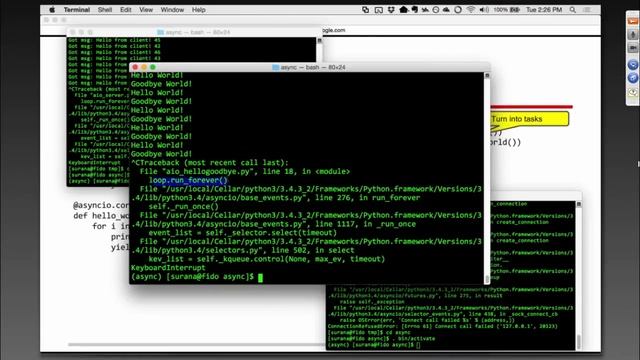Viewport: 640px width, 360px height.
Task: Open the Window menu
Action: coord(172,10)
